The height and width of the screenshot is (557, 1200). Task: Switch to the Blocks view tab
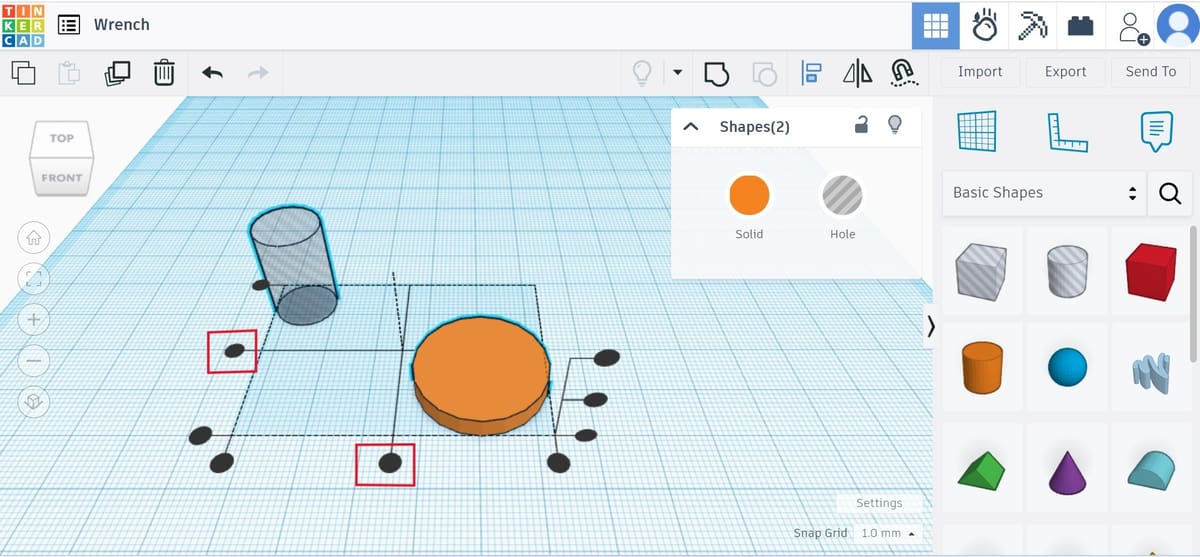point(1033,26)
